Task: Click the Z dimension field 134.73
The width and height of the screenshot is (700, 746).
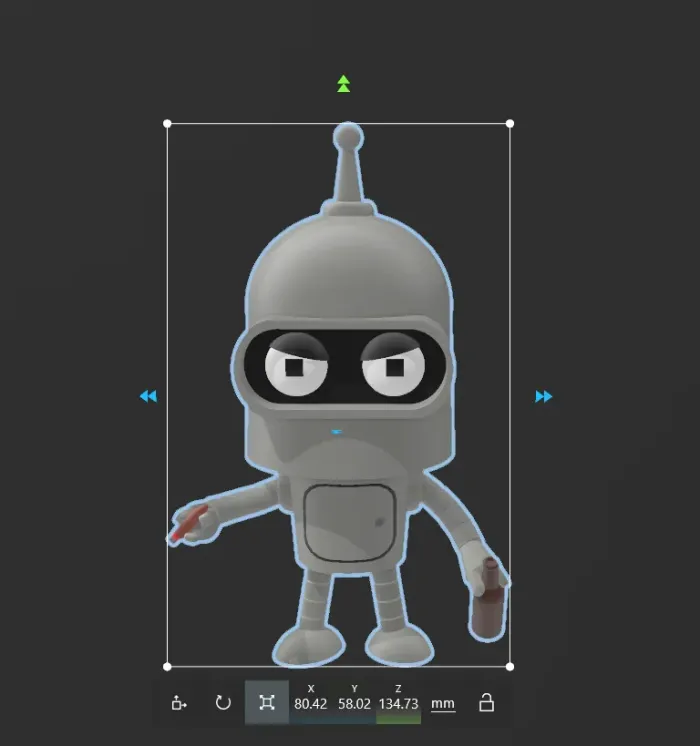Action: [398, 704]
